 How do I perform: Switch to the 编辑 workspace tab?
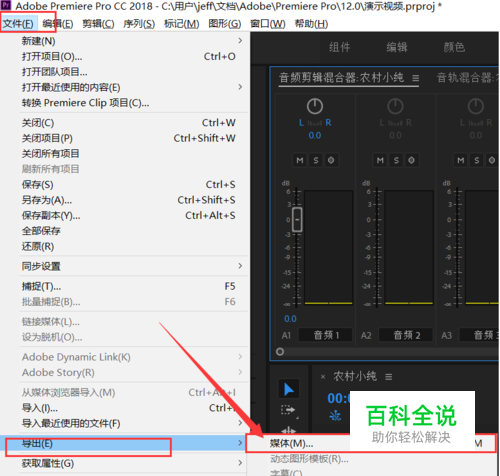(397, 47)
